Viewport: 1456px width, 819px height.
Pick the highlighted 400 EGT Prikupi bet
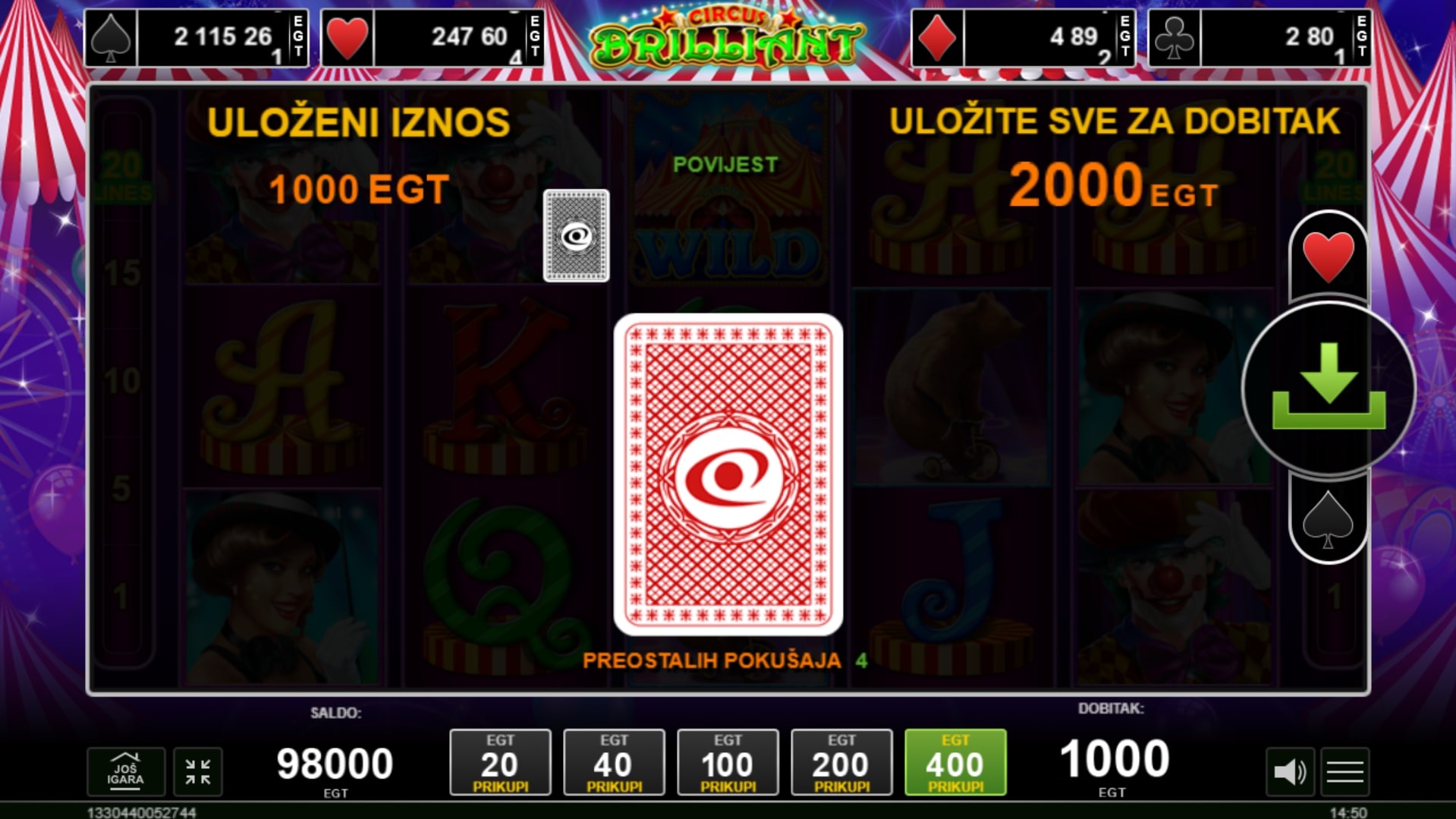[x=955, y=763]
